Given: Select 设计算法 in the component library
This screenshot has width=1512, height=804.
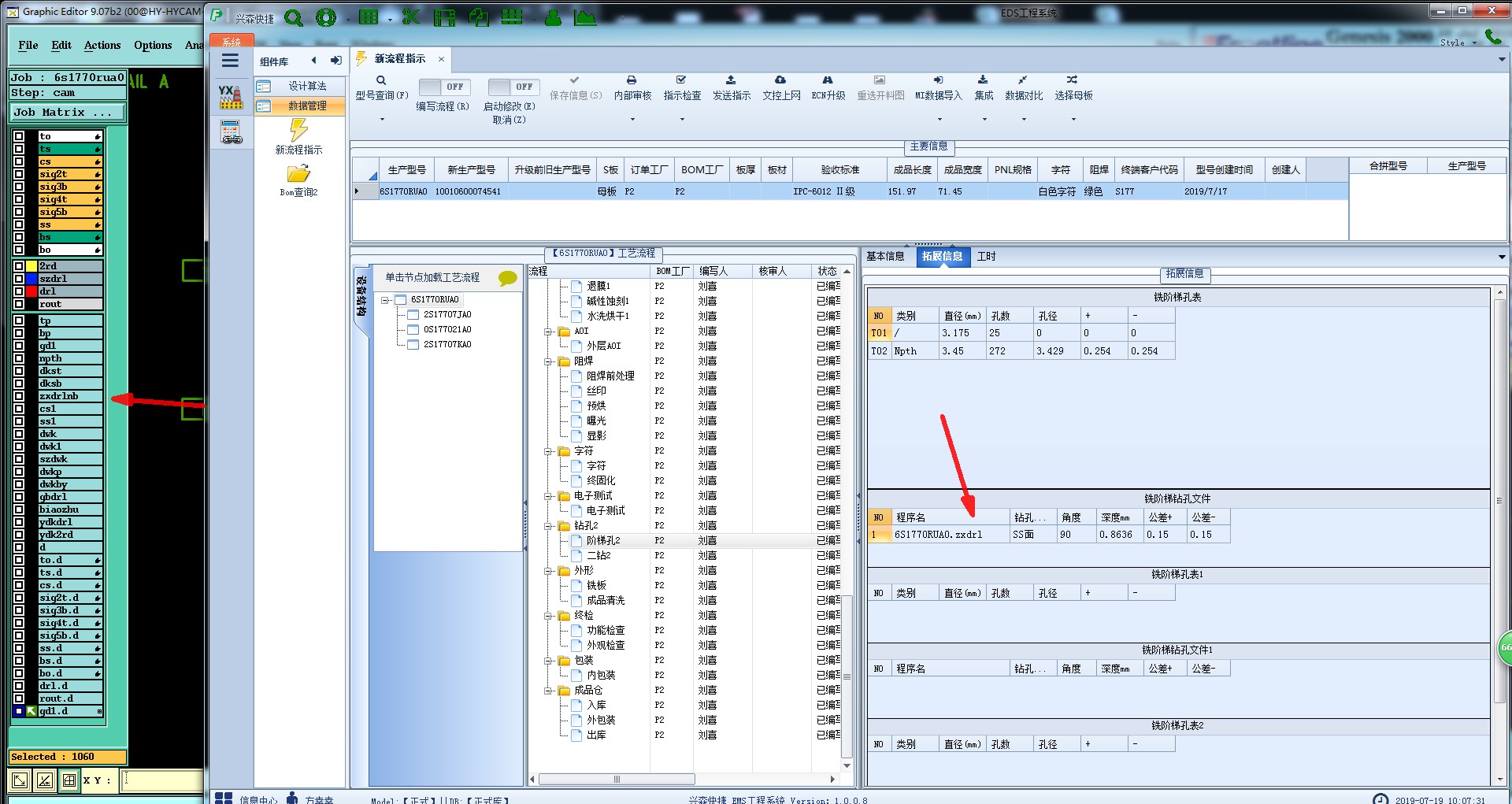Looking at the screenshot, I should click(x=300, y=86).
